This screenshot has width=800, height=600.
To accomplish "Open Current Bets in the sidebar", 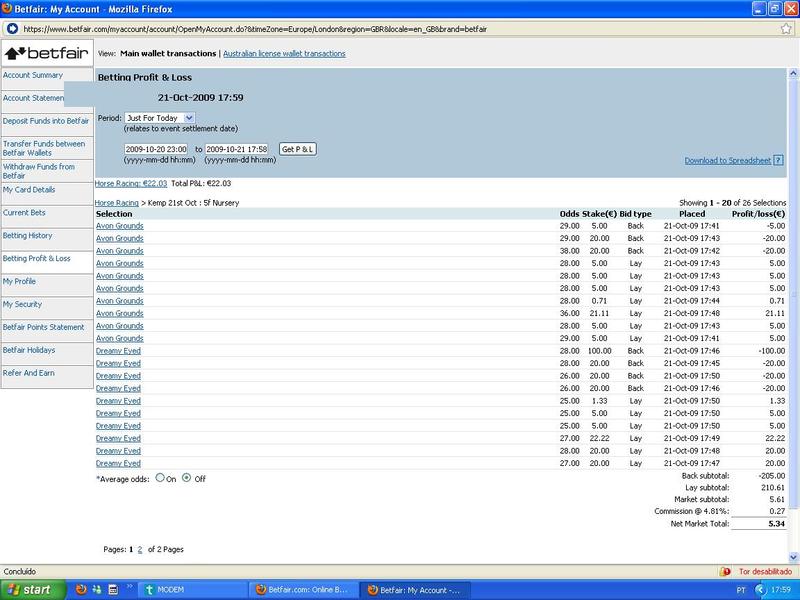I will [x=24, y=212].
